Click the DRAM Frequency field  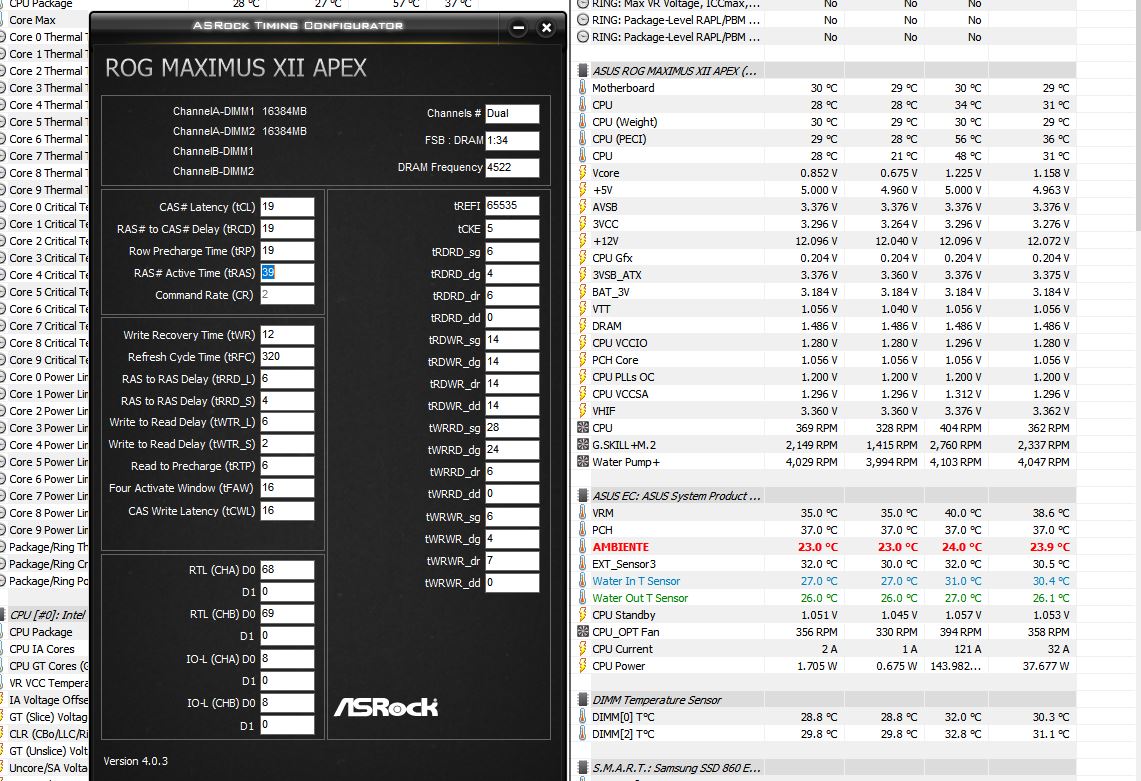(x=512, y=168)
